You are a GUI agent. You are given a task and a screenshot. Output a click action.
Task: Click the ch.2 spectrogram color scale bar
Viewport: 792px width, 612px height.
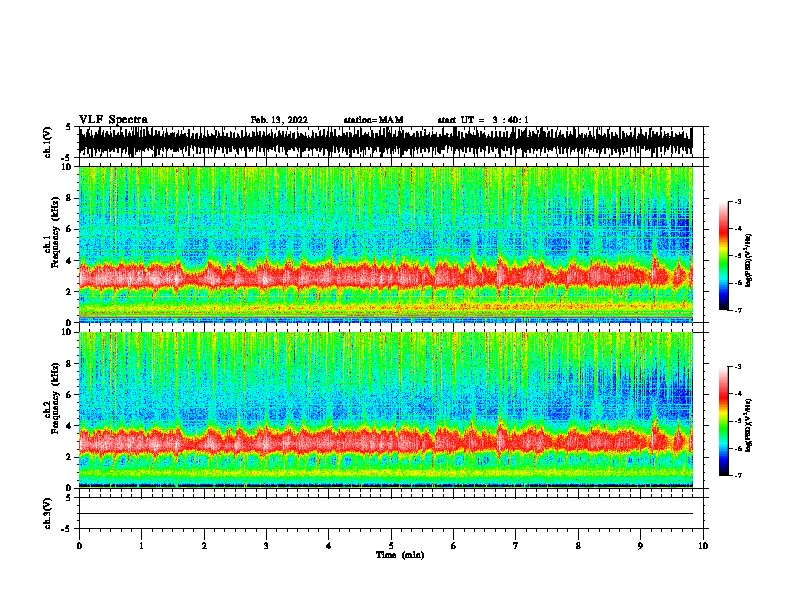point(723,421)
